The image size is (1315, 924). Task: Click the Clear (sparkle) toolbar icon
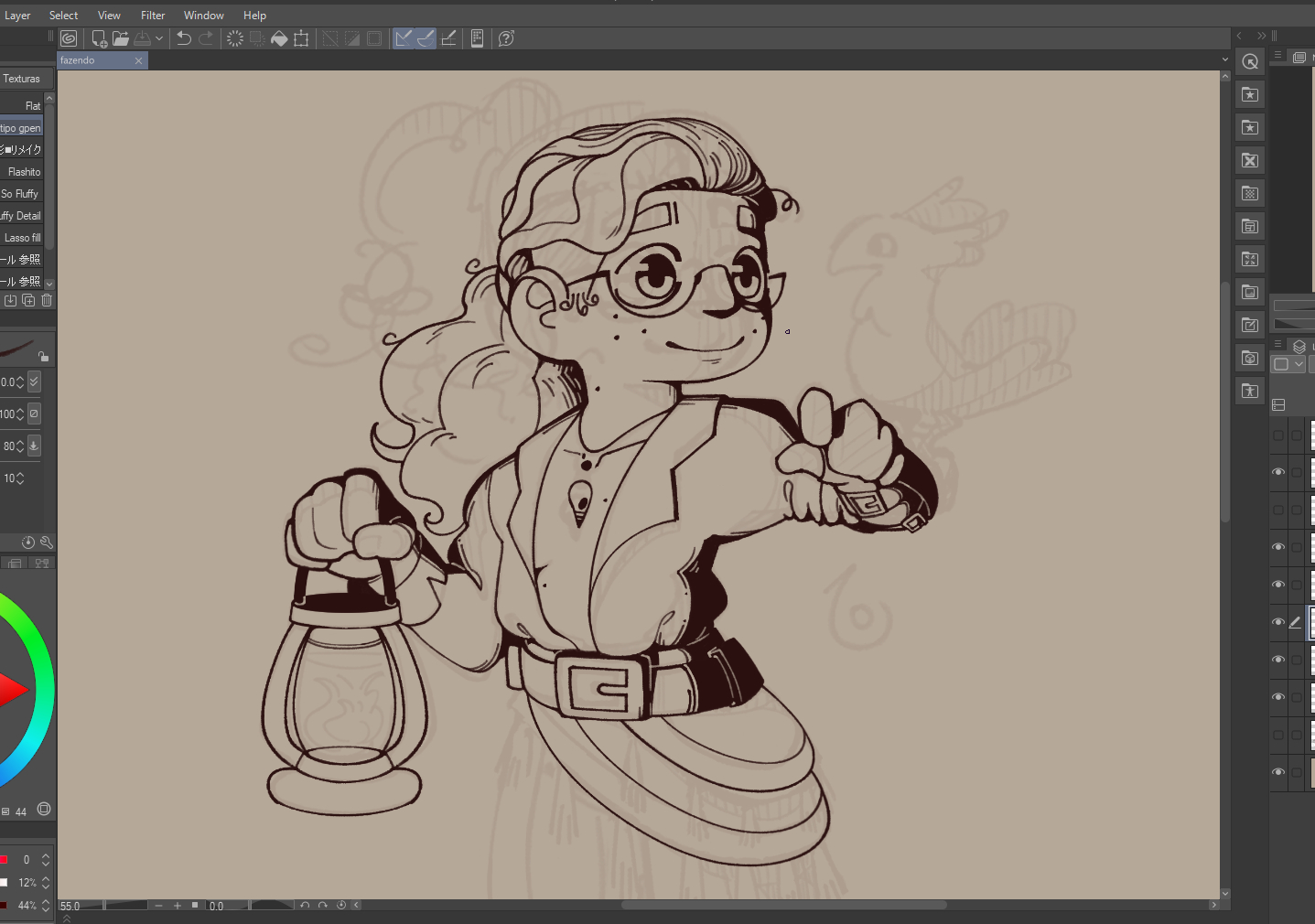tap(235, 38)
